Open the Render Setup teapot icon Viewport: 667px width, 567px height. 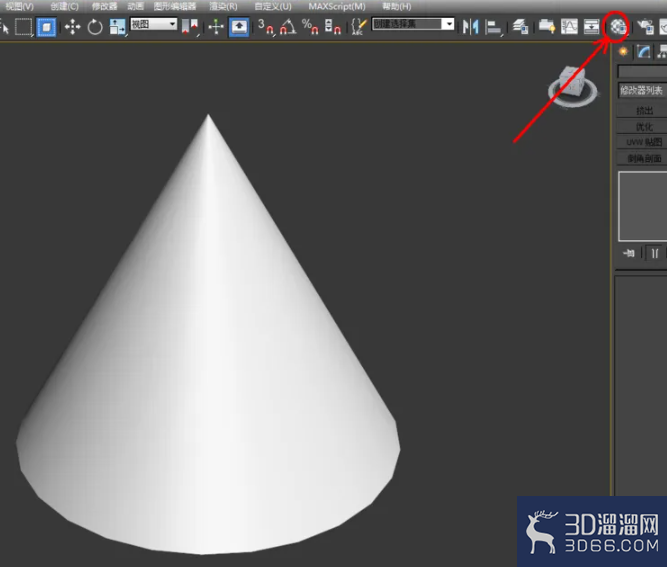645,27
